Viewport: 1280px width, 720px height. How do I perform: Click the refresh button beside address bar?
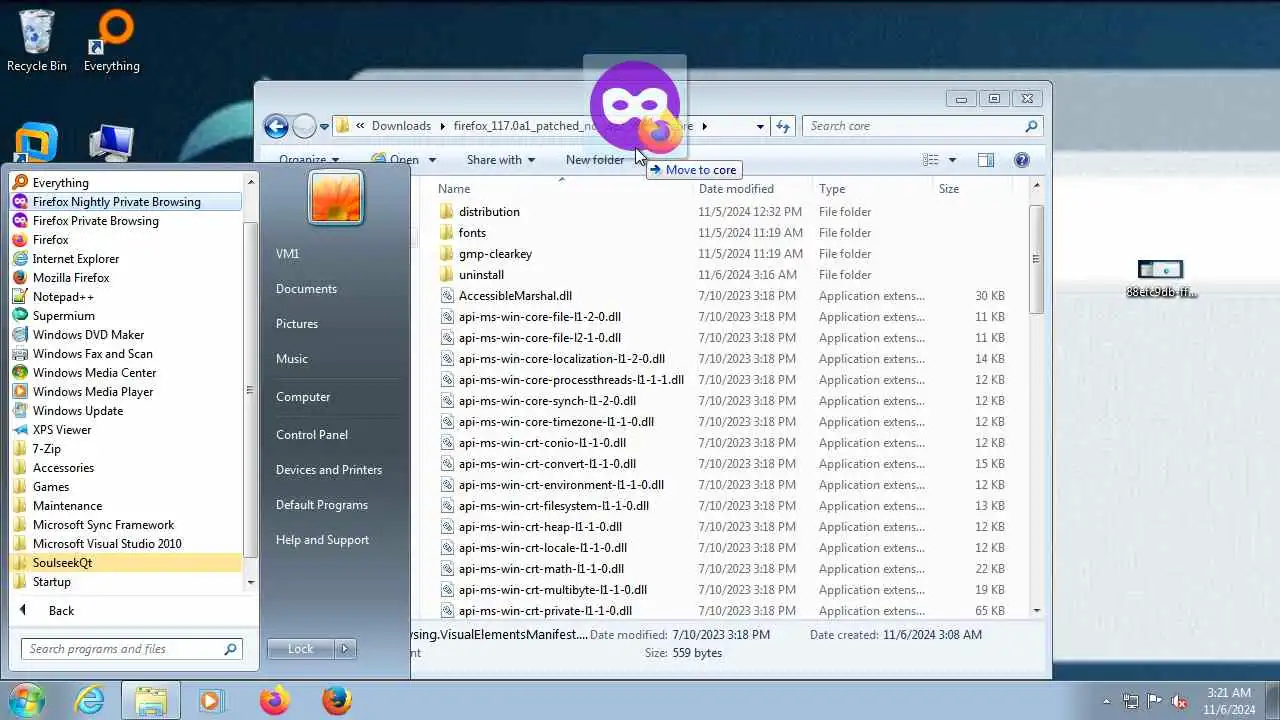[x=783, y=126]
